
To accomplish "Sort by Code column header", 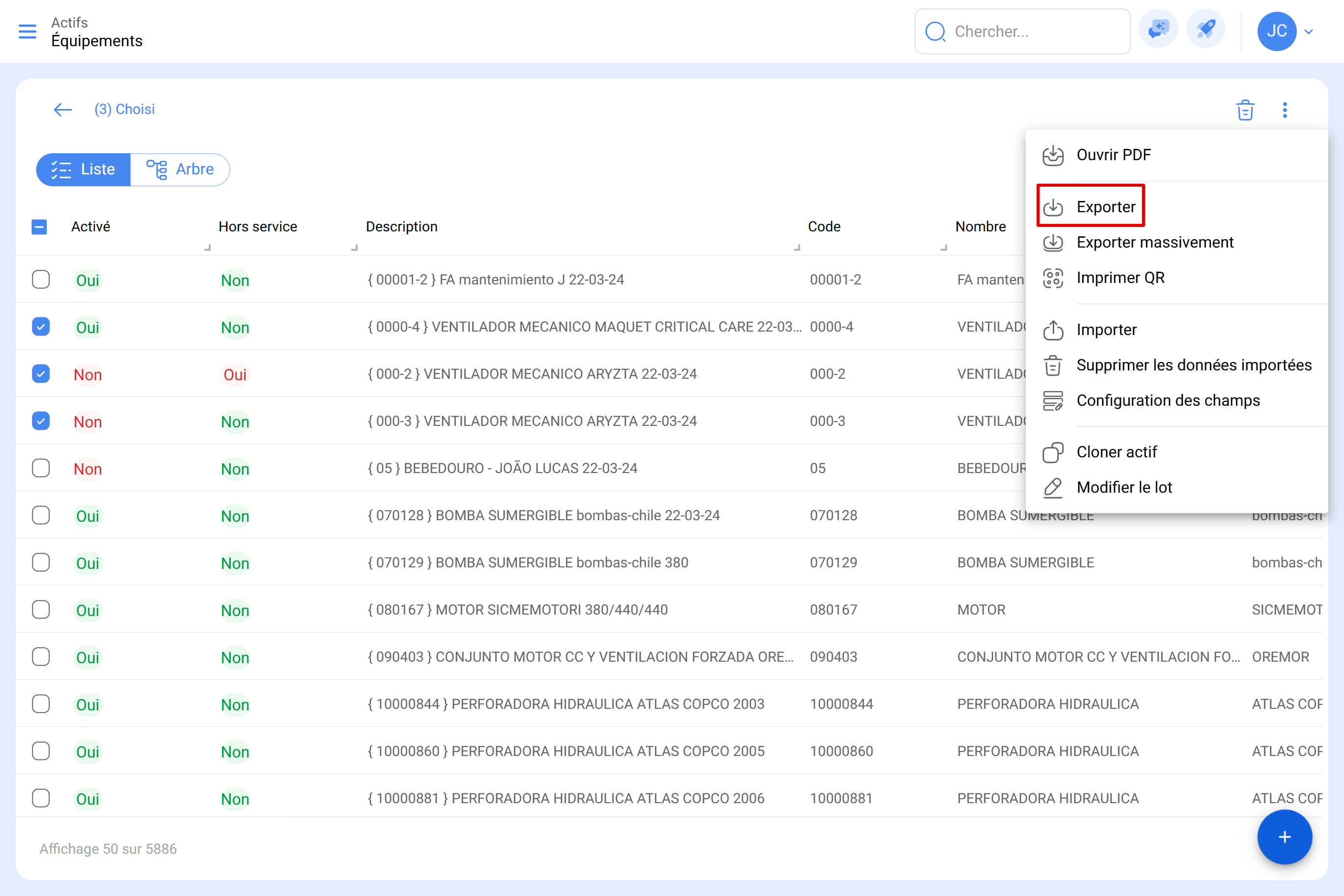I will (824, 227).
